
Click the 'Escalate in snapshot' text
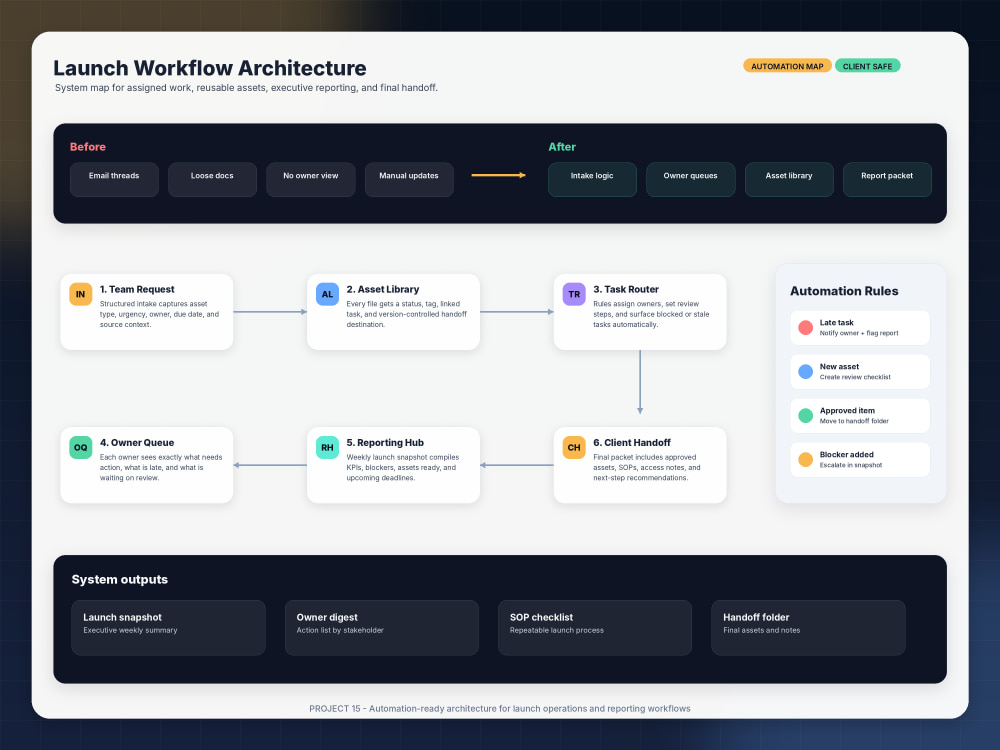[851, 465]
